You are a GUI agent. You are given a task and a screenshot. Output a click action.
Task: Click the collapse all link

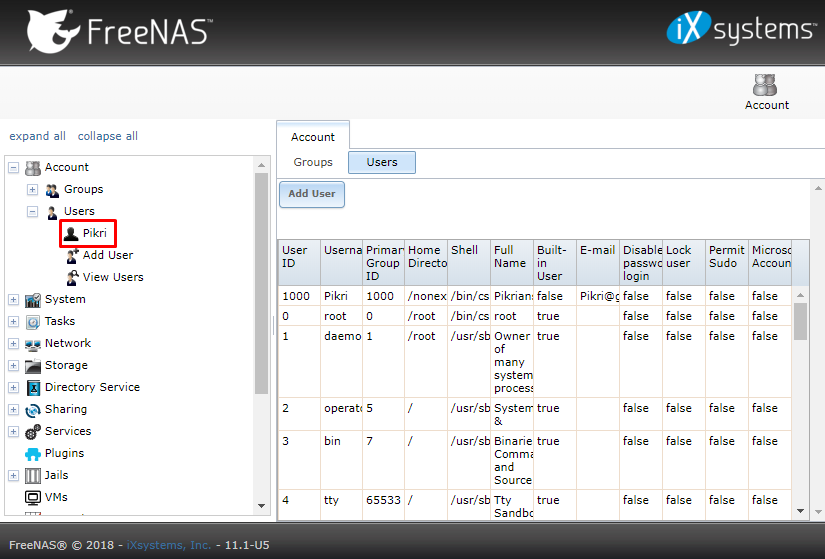(x=108, y=136)
